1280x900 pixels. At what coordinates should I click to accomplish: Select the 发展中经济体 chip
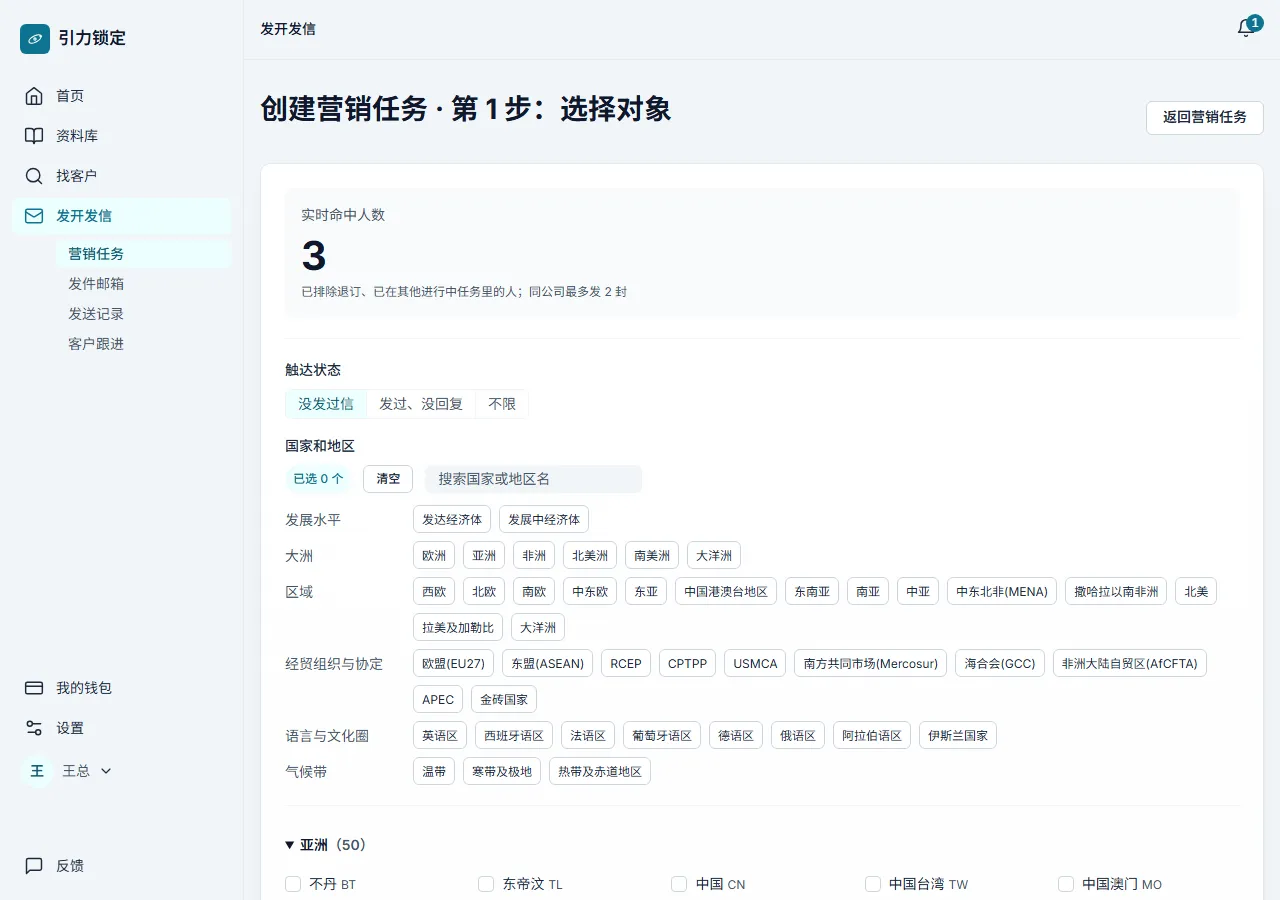[x=544, y=520]
